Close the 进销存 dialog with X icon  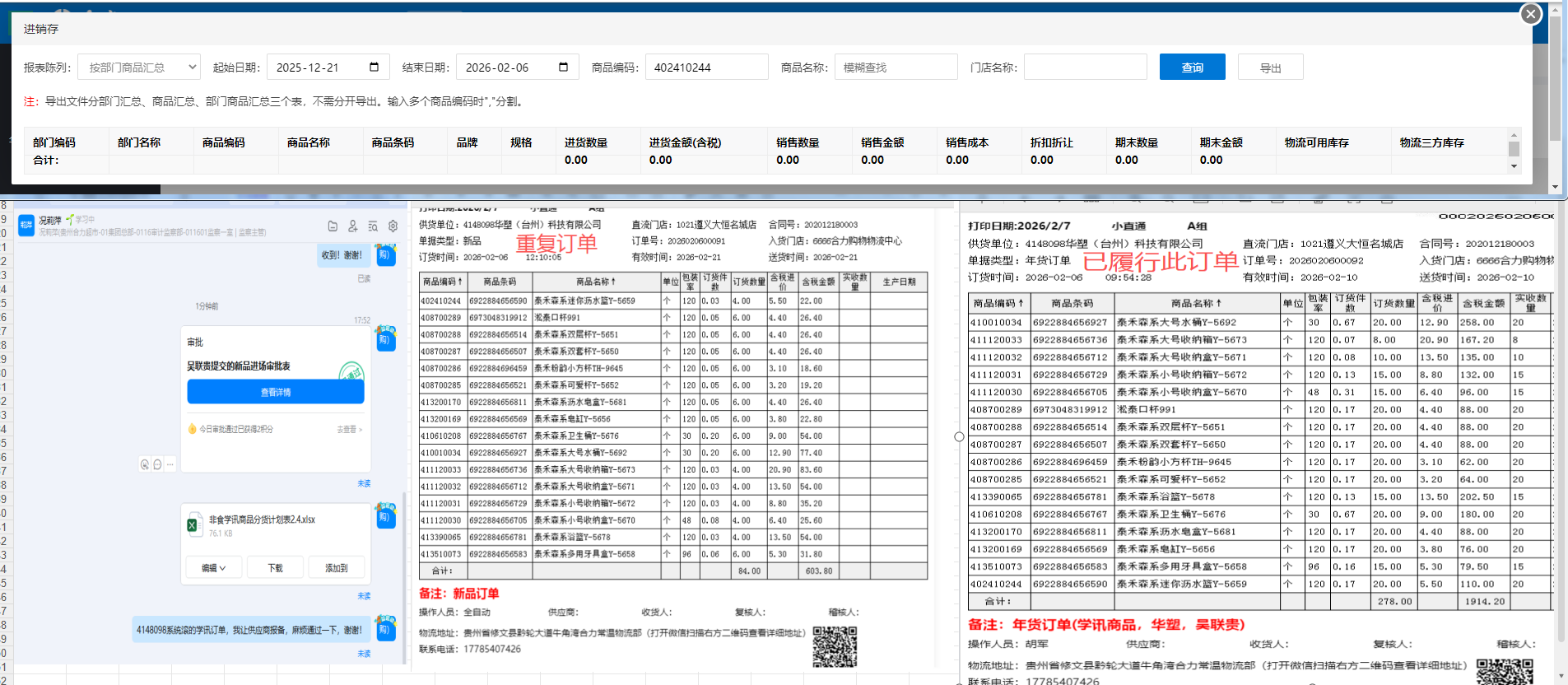click(x=1530, y=14)
